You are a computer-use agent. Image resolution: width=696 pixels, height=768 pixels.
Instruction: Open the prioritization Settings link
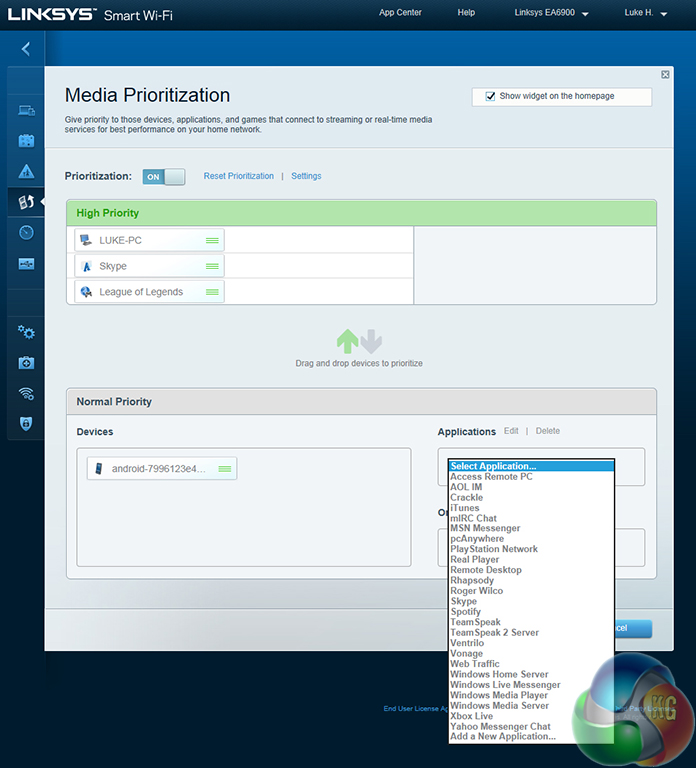(x=306, y=176)
